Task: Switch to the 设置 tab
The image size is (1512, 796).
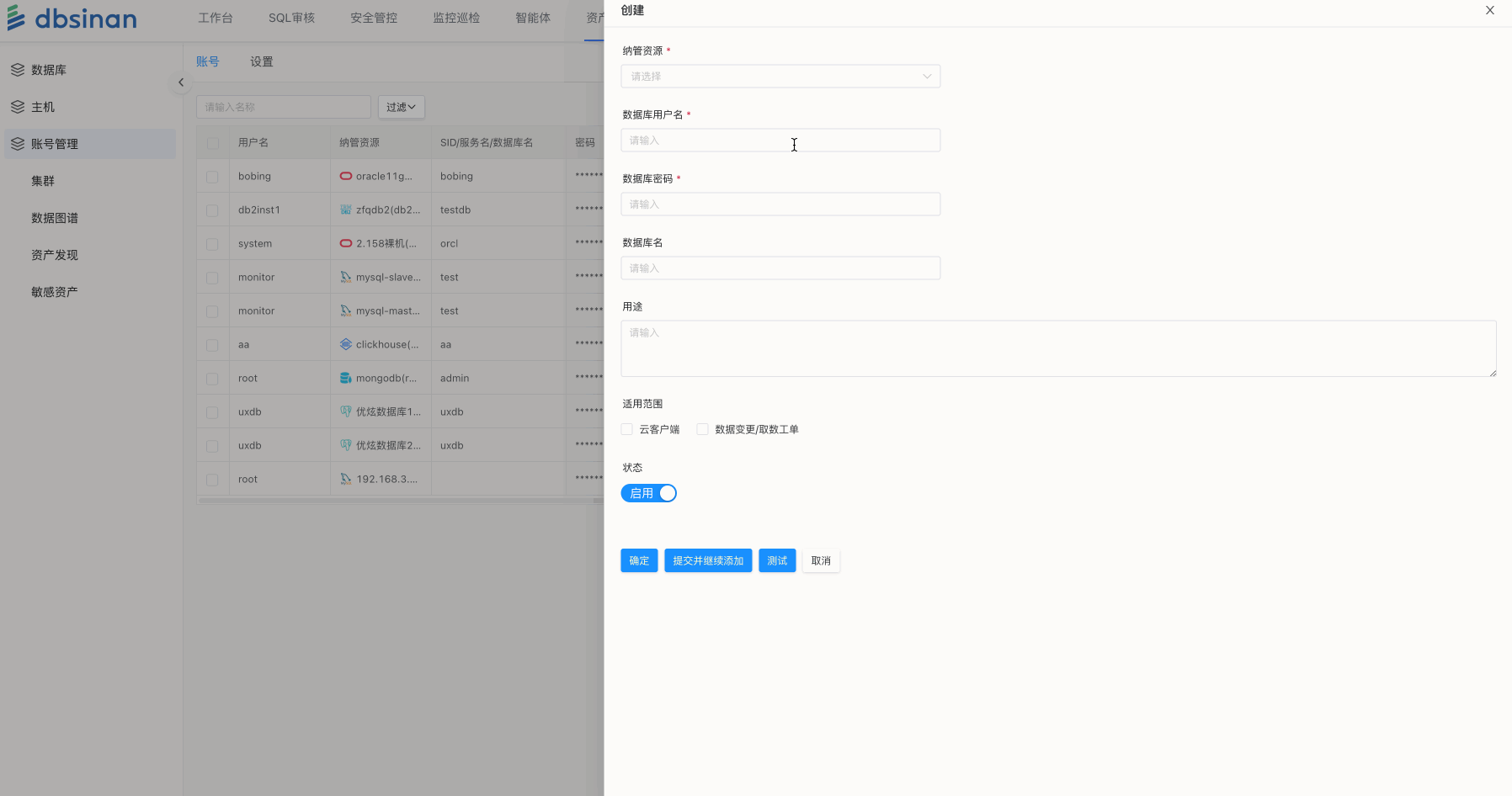Action: point(261,61)
